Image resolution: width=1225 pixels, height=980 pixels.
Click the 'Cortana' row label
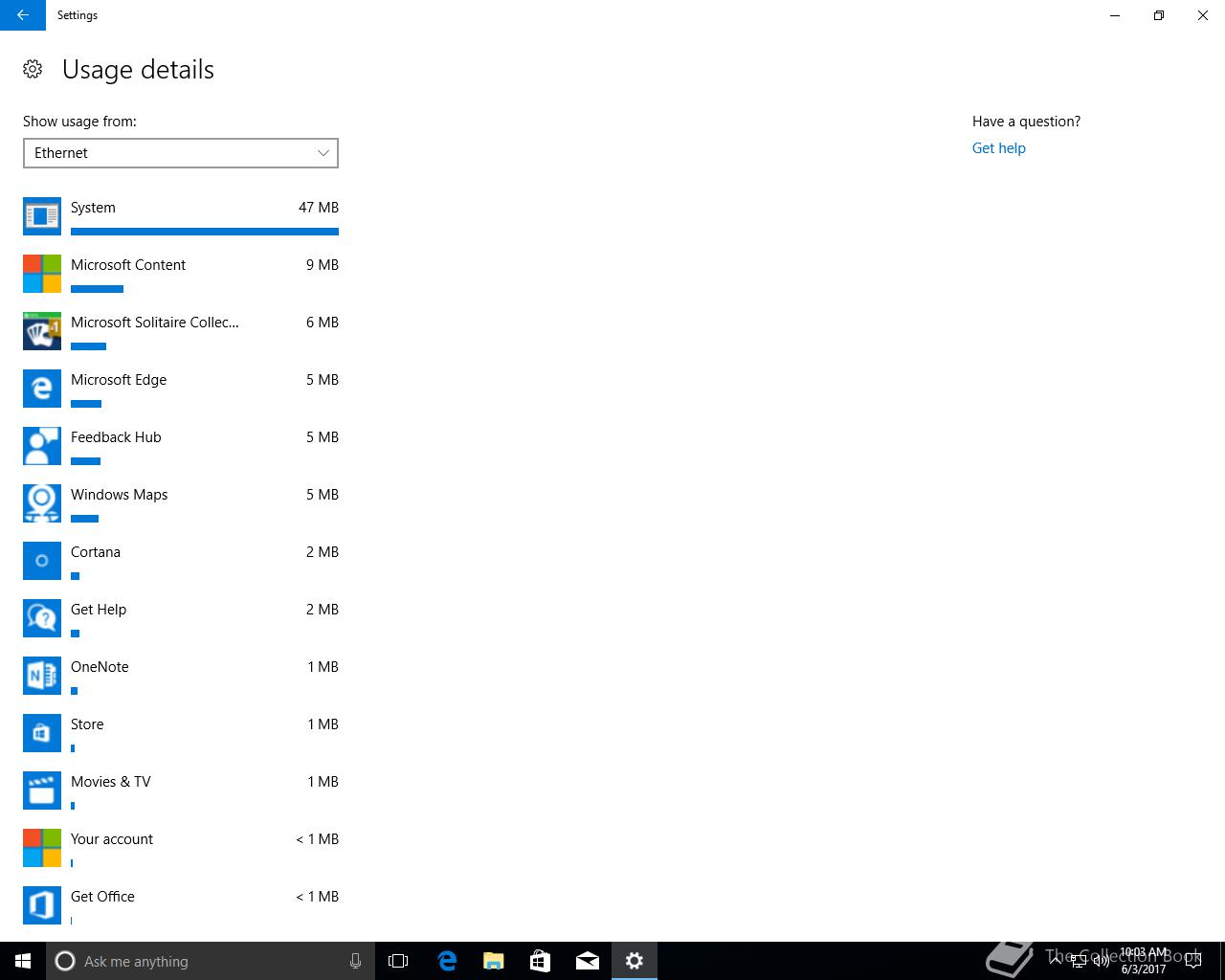coord(96,552)
